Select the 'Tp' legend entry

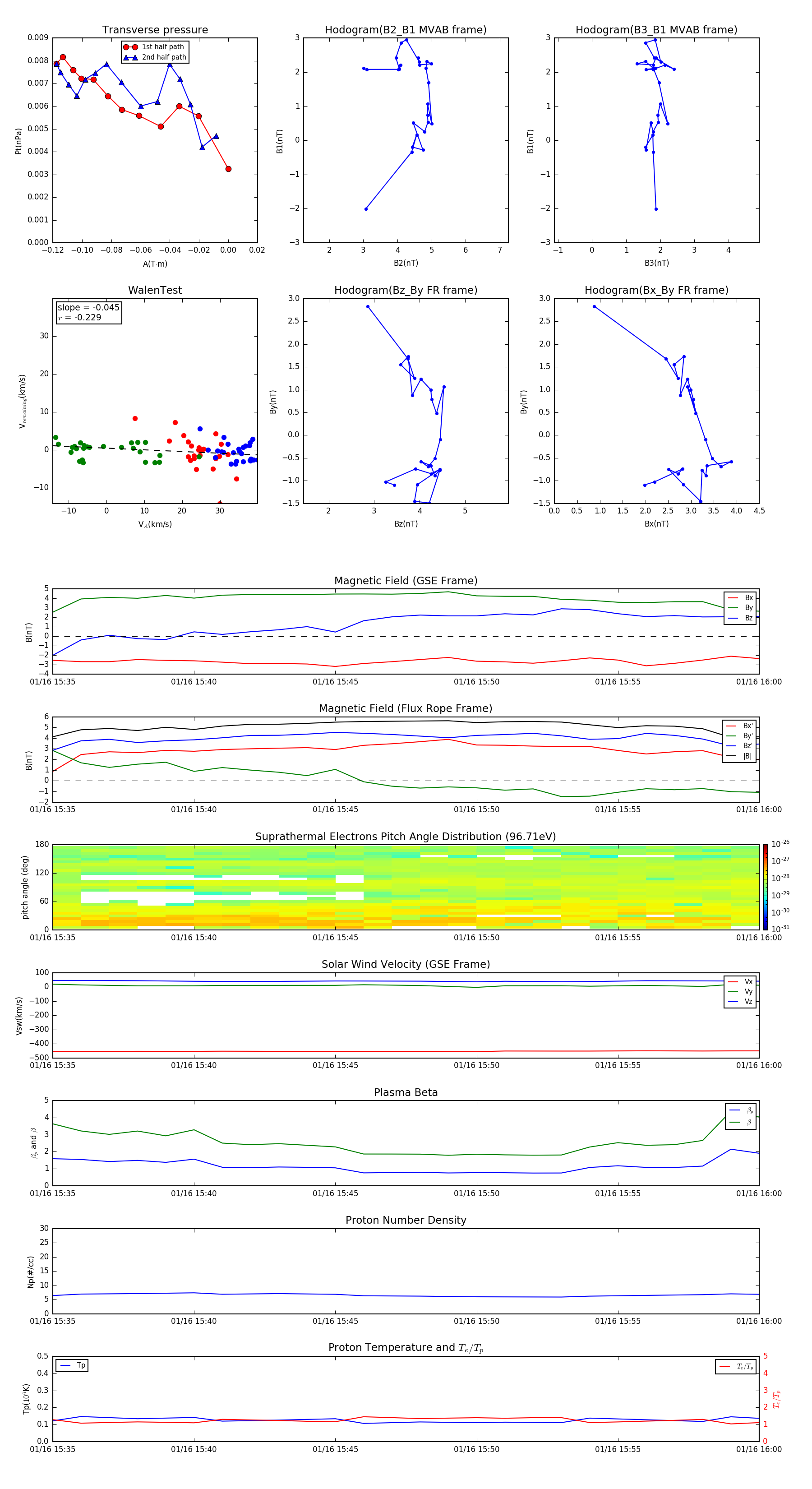click(x=72, y=1365)
